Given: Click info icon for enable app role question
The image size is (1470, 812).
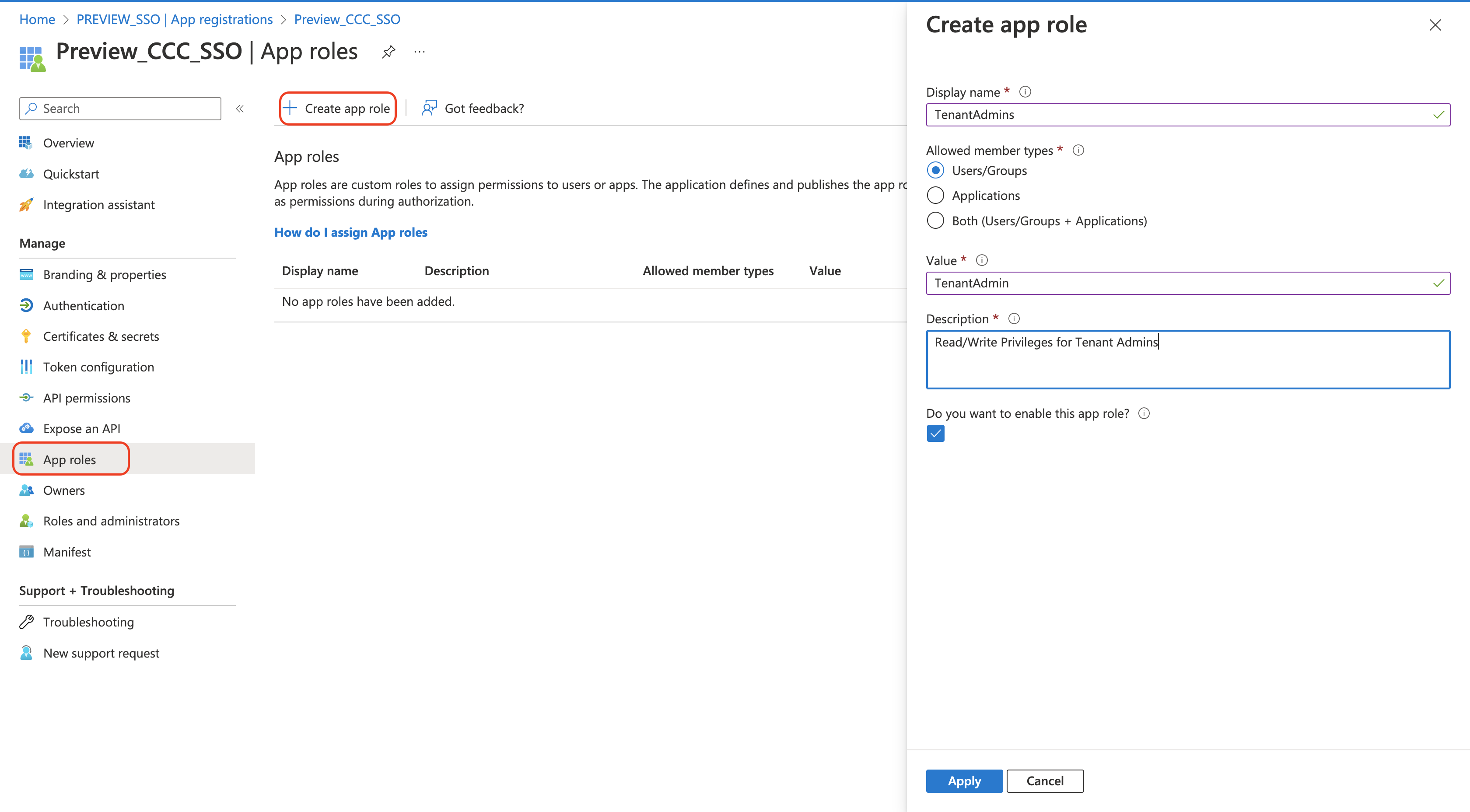Looking at the screenshot, I should pos(1144,413).
